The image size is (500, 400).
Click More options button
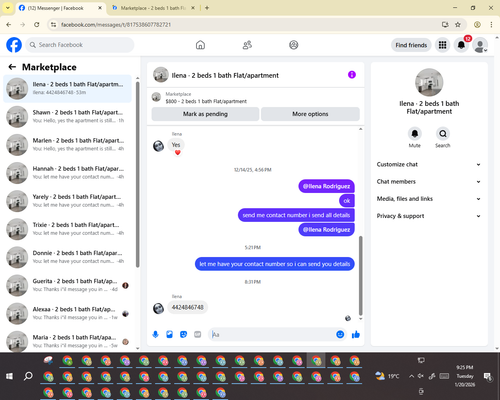310,114
